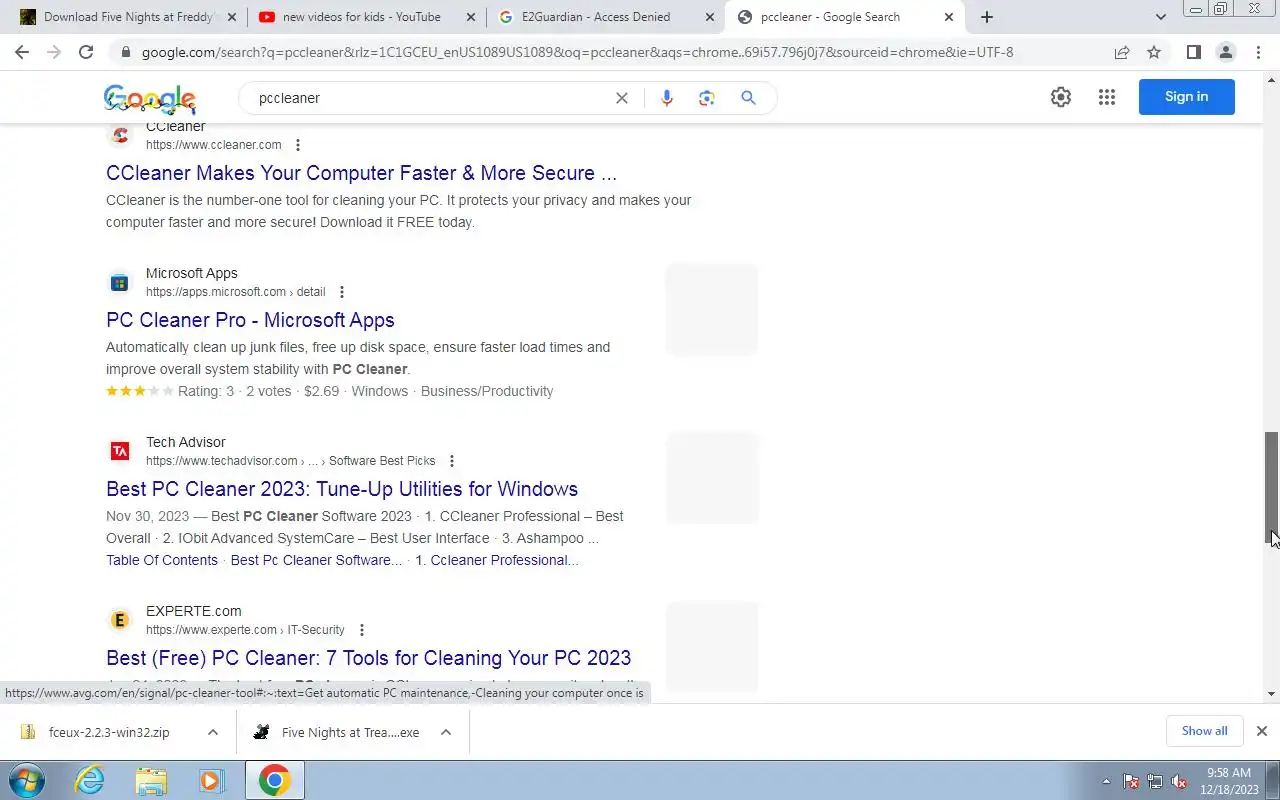Switch to Download Five Nights at Freddy tab
Image resolution: width=1280 pixels, height=800 pixels.
(129, 17)
